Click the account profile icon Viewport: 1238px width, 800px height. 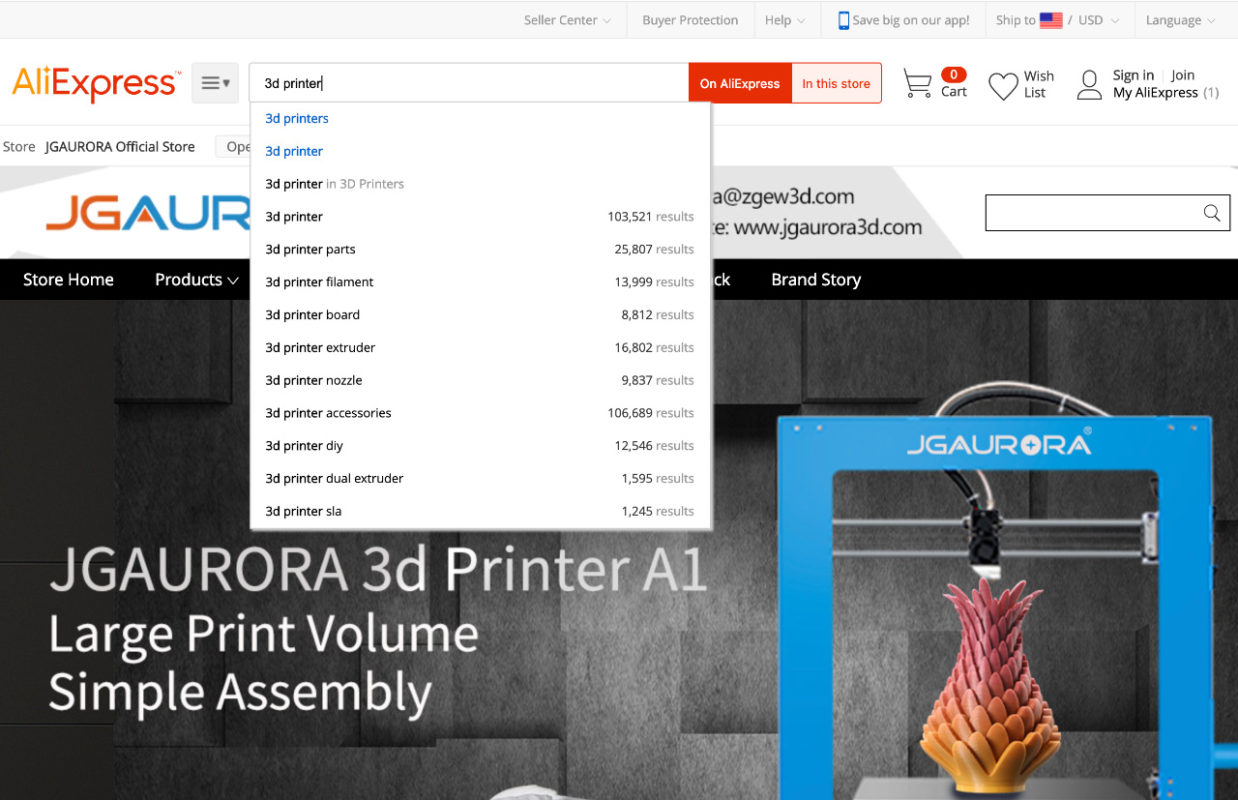click(1089, 85)
